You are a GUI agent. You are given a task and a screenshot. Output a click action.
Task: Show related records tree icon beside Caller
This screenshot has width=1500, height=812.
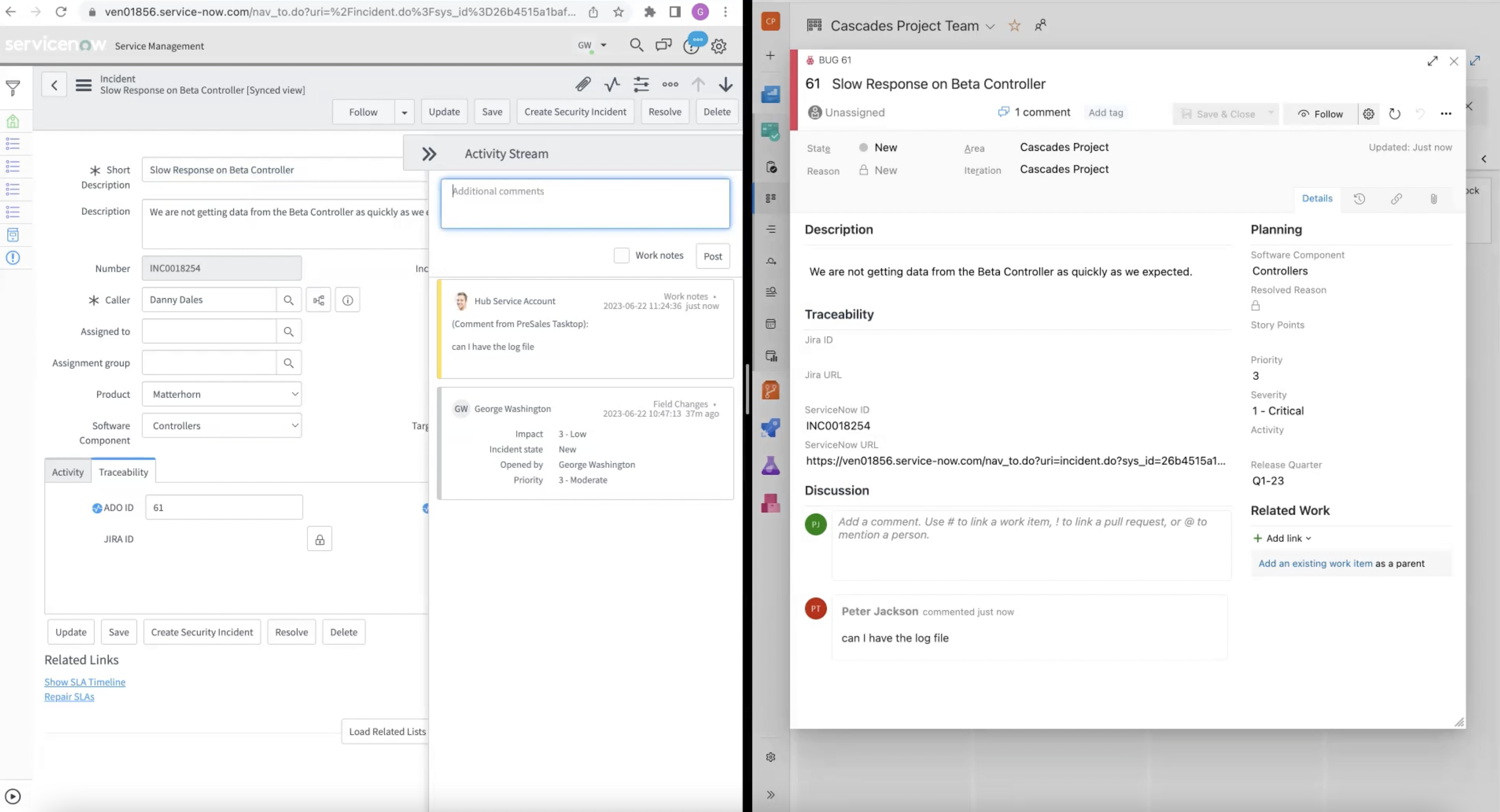click(319, 300)
